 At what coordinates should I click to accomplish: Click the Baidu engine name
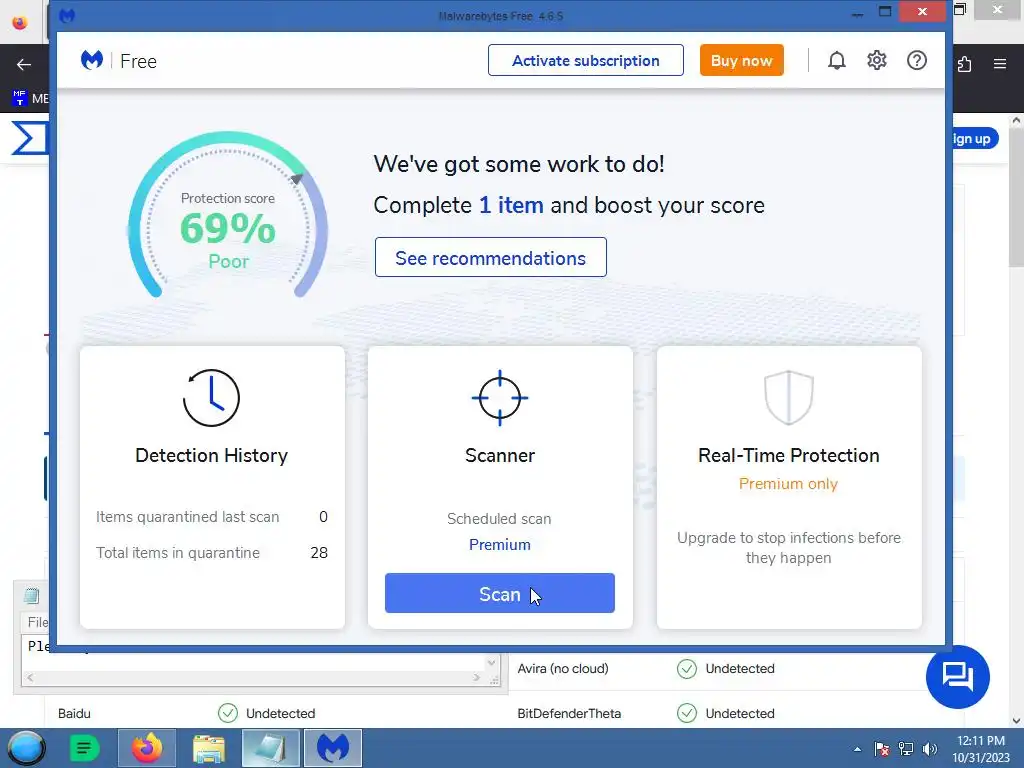[x=74, y=713]
